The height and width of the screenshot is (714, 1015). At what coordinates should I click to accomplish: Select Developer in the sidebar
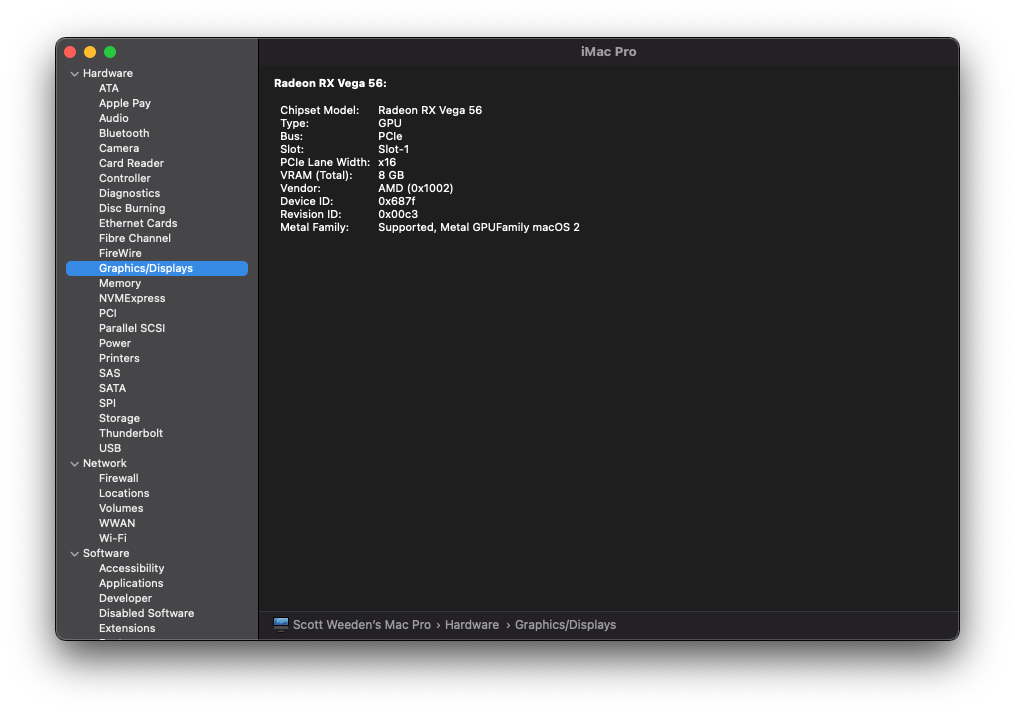pyautogui.click(x=125, y=598)
